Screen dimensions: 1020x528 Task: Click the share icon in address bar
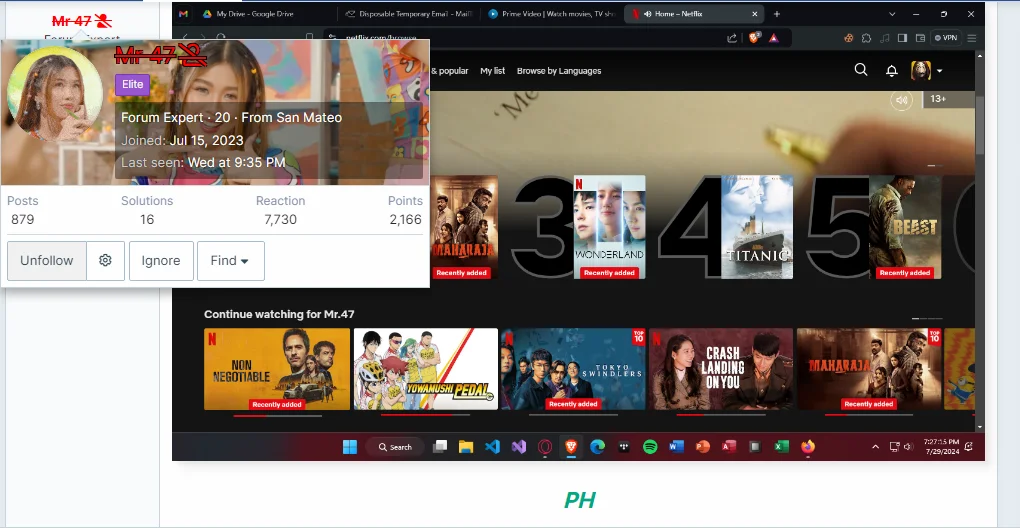tap(732, 38)
